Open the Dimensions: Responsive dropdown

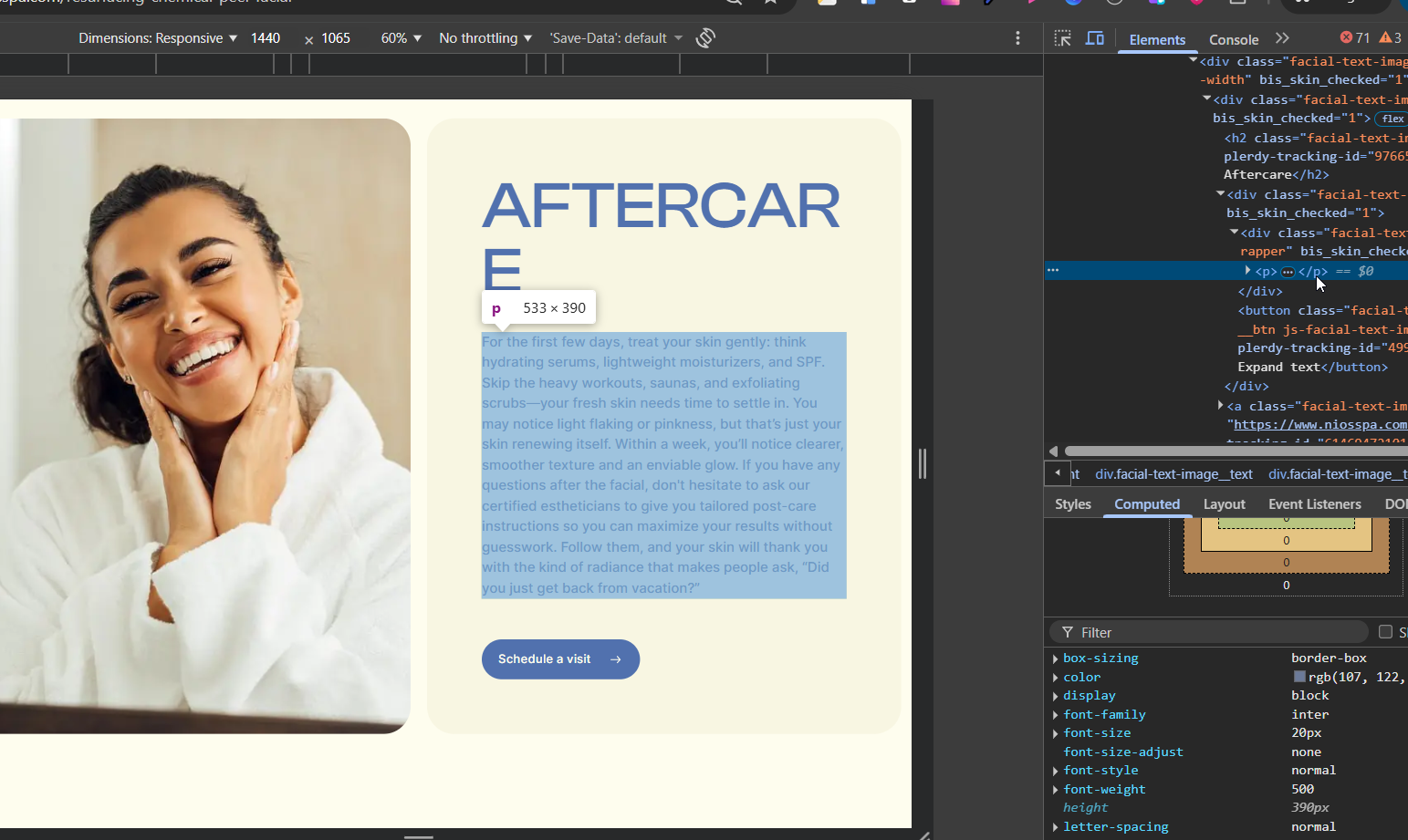158,38
